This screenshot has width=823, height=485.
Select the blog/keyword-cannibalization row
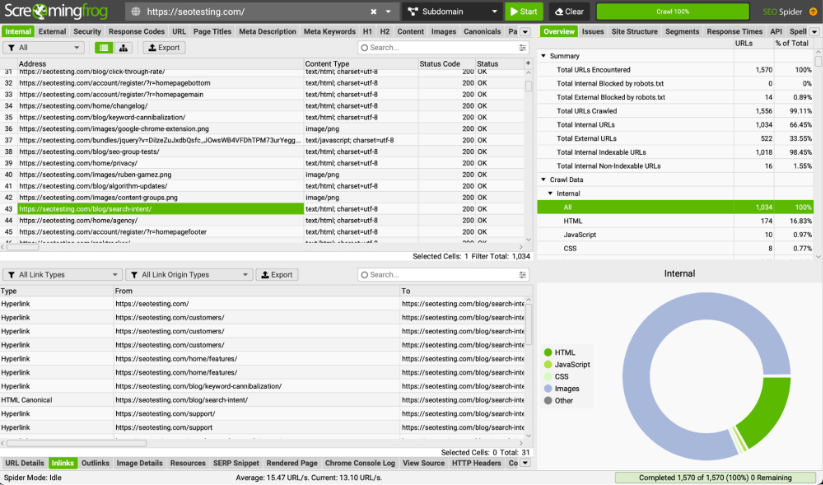point(160,117)
